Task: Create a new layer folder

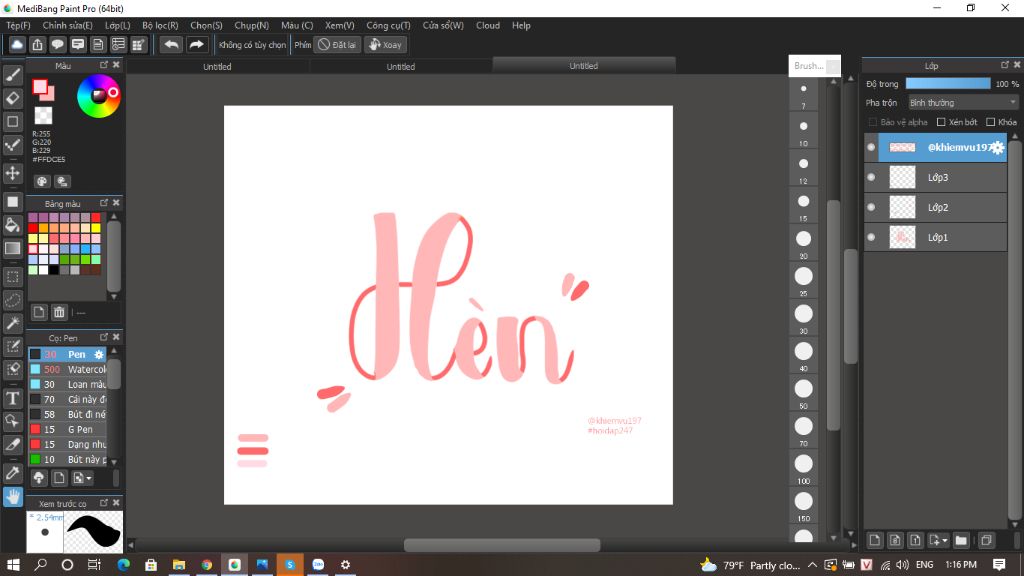Action: coord(961,540)
